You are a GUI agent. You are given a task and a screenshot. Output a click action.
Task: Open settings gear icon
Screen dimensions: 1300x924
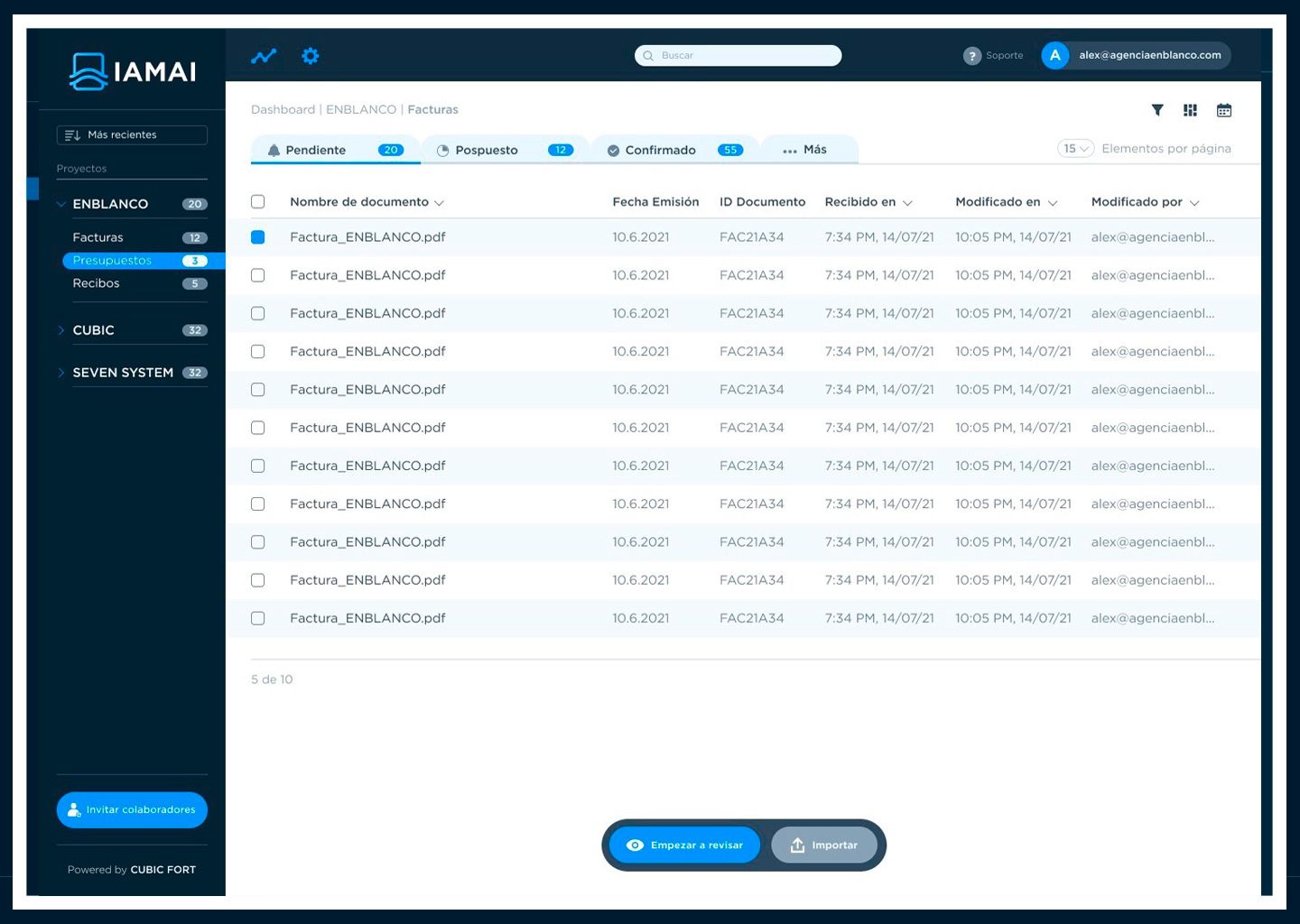point(311,56)
